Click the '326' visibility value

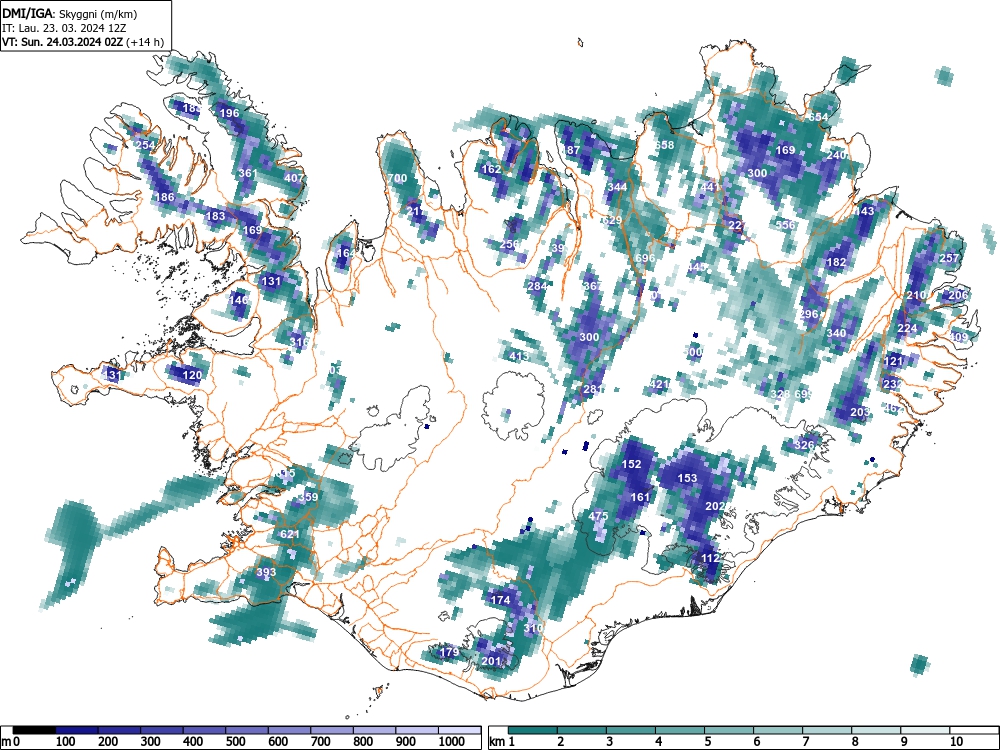pyautogui.click(x=804, y=445)
